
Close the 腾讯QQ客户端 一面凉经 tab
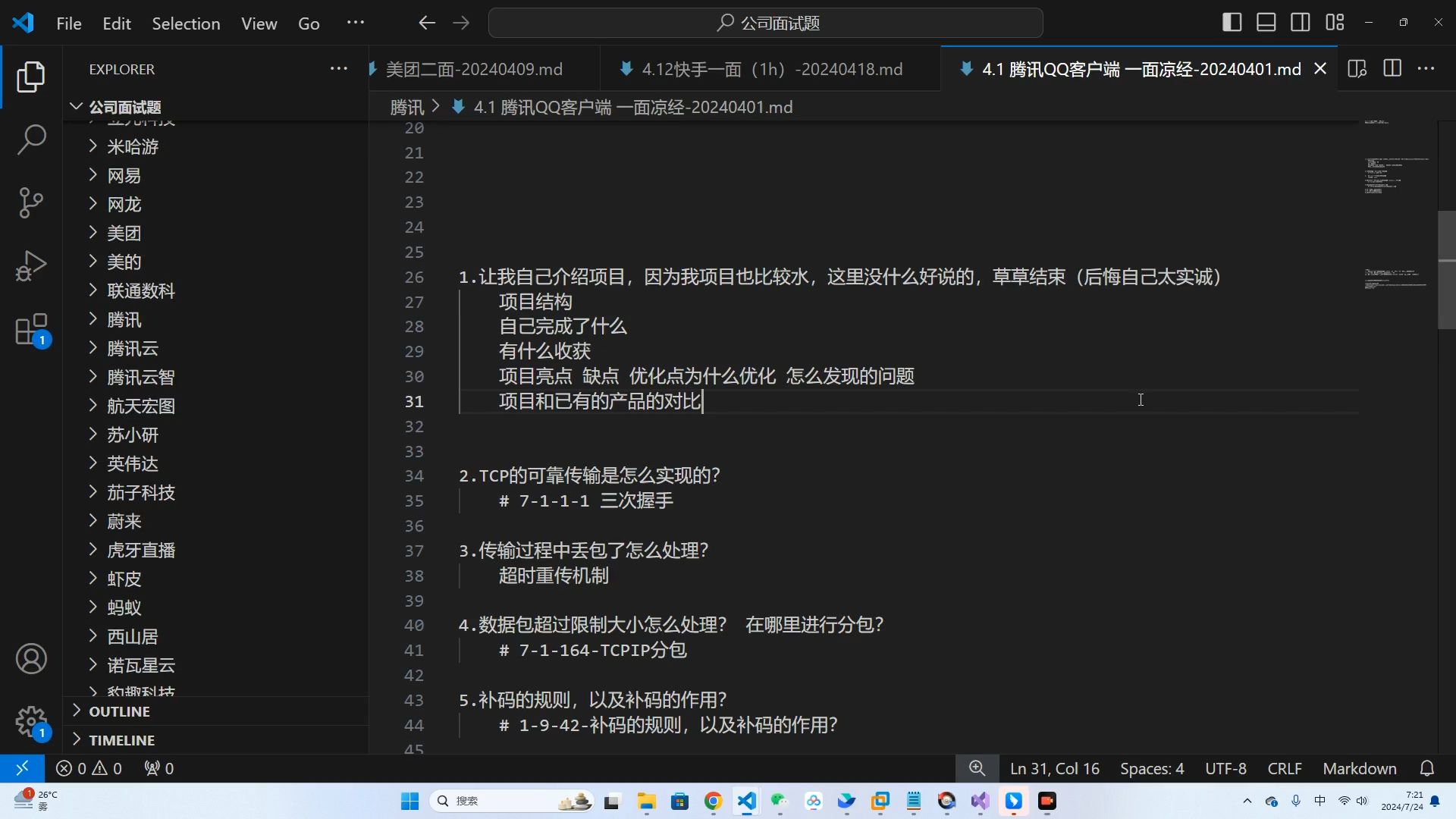pyautogui.click(x=1320, y=69)
